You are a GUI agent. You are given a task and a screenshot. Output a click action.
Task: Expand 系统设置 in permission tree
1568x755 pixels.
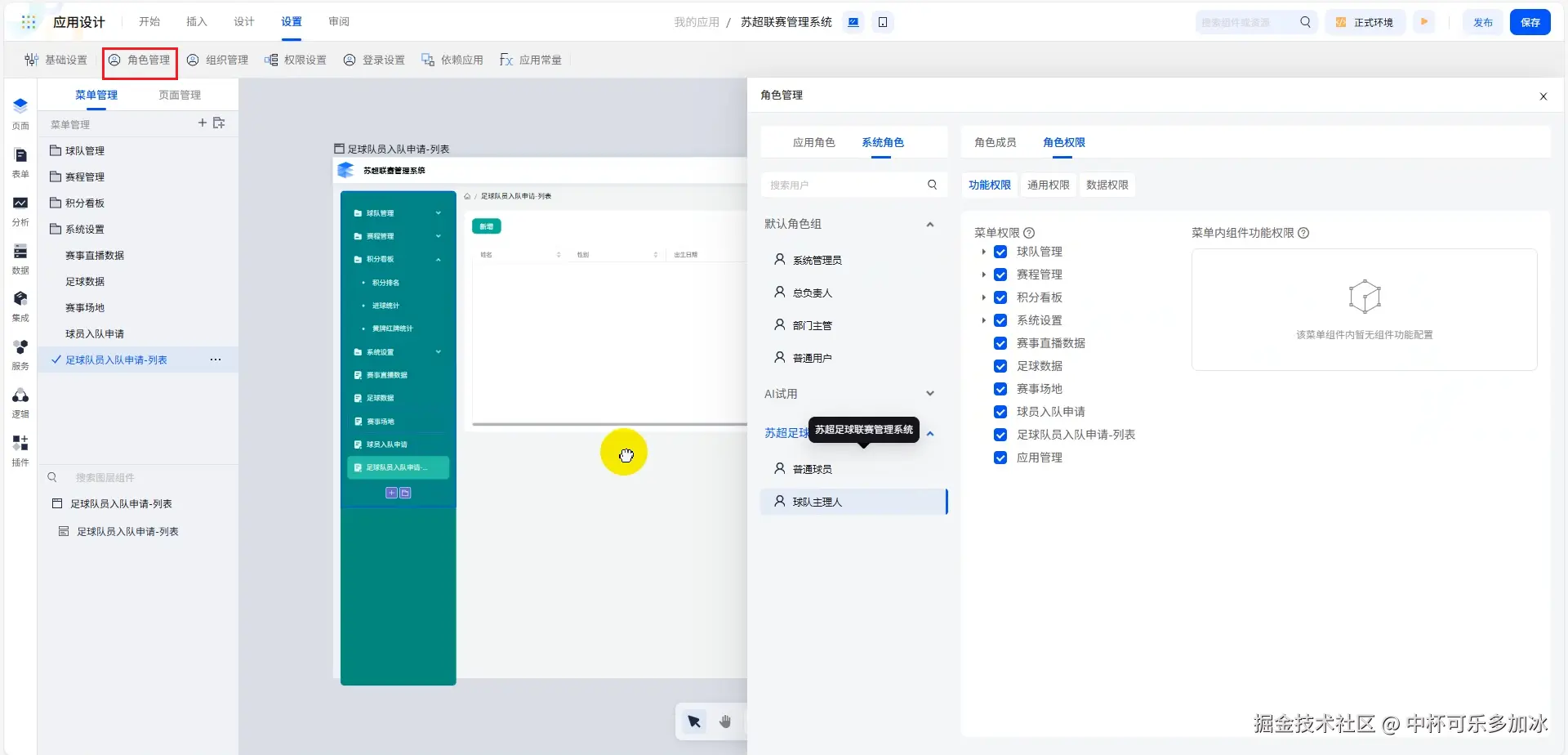(x=983, y=320)
